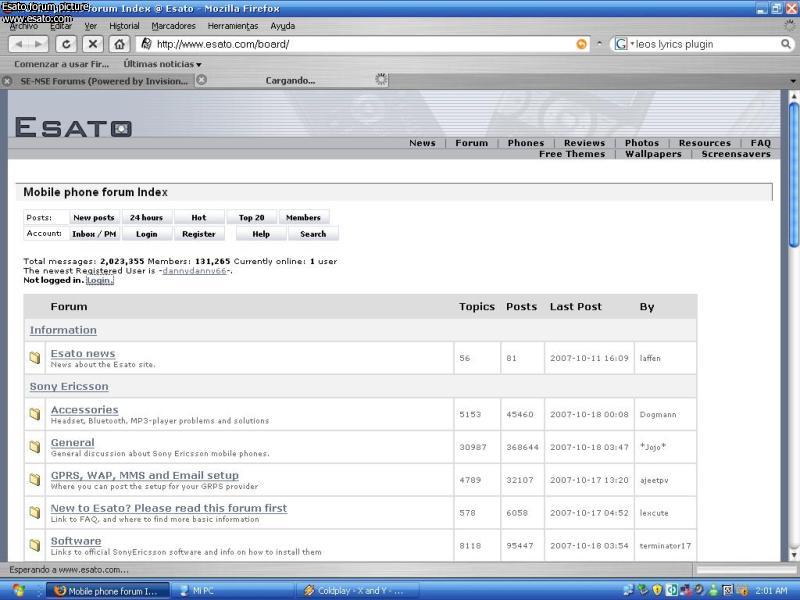Click the green user icon in system tray
Image resolution: width=800 pixels, height=600 pixels.
(x=714, y=590)
